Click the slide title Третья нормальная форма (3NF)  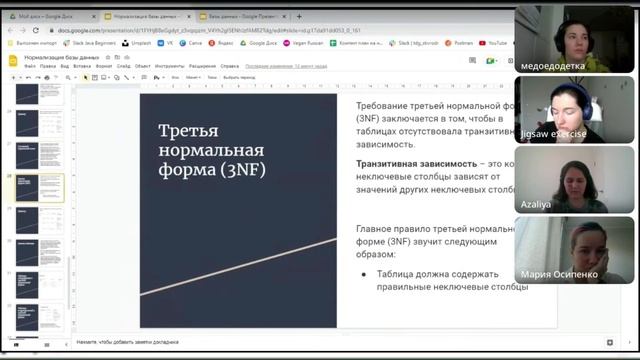212,150
